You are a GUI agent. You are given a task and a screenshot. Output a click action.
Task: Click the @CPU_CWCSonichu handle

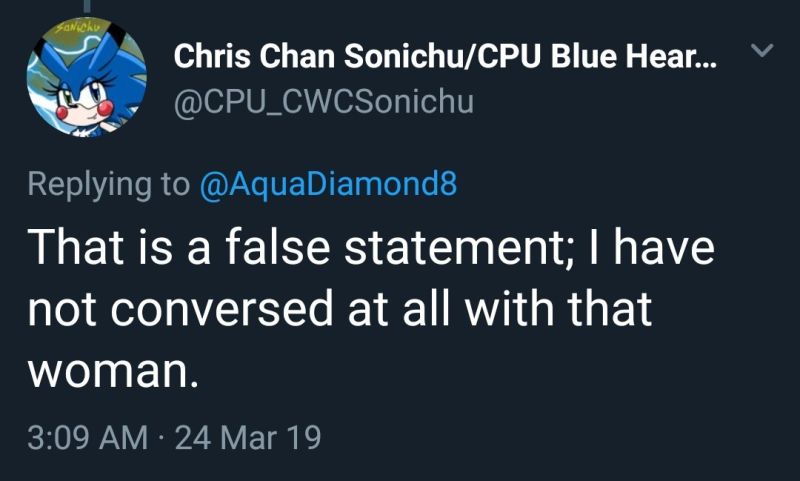point(324,102)
